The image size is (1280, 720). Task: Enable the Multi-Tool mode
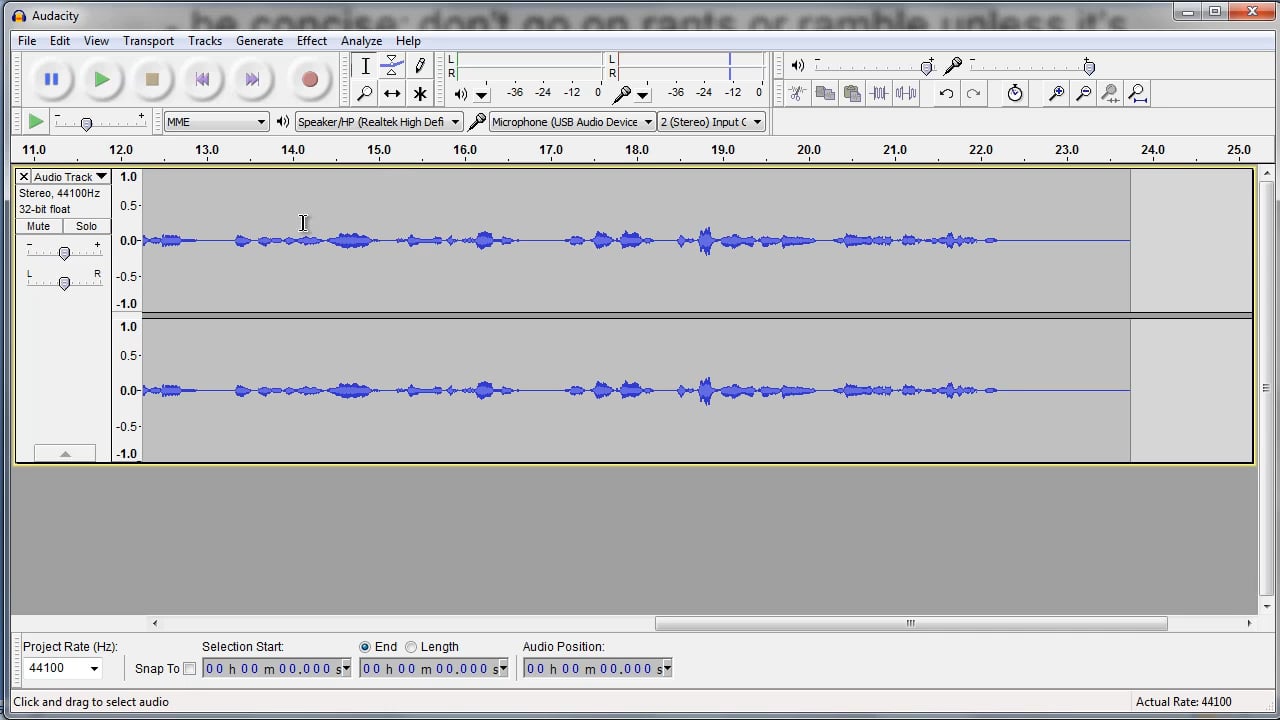420,93
